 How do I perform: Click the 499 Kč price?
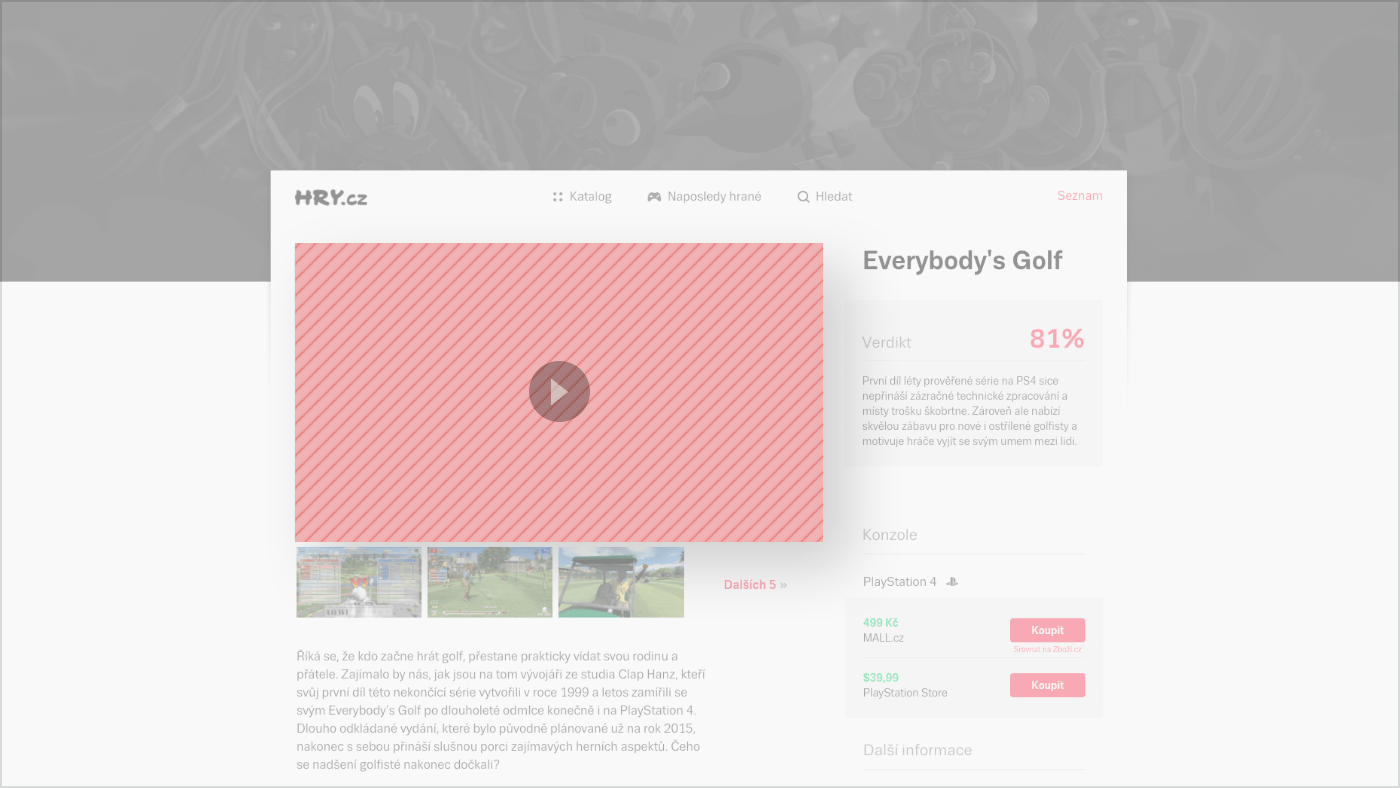point(880,623)
